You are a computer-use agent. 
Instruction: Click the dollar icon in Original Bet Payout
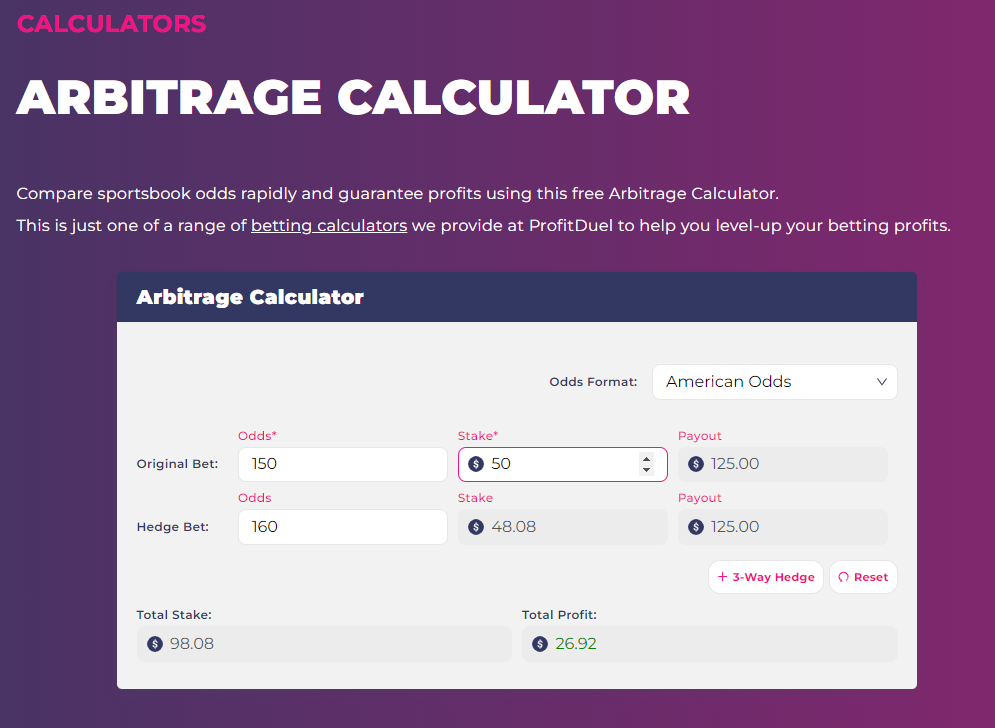695,463
